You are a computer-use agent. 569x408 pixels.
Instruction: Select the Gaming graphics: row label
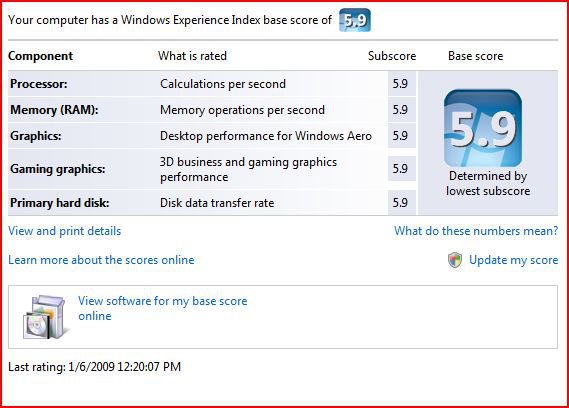[x=58, y=169]
